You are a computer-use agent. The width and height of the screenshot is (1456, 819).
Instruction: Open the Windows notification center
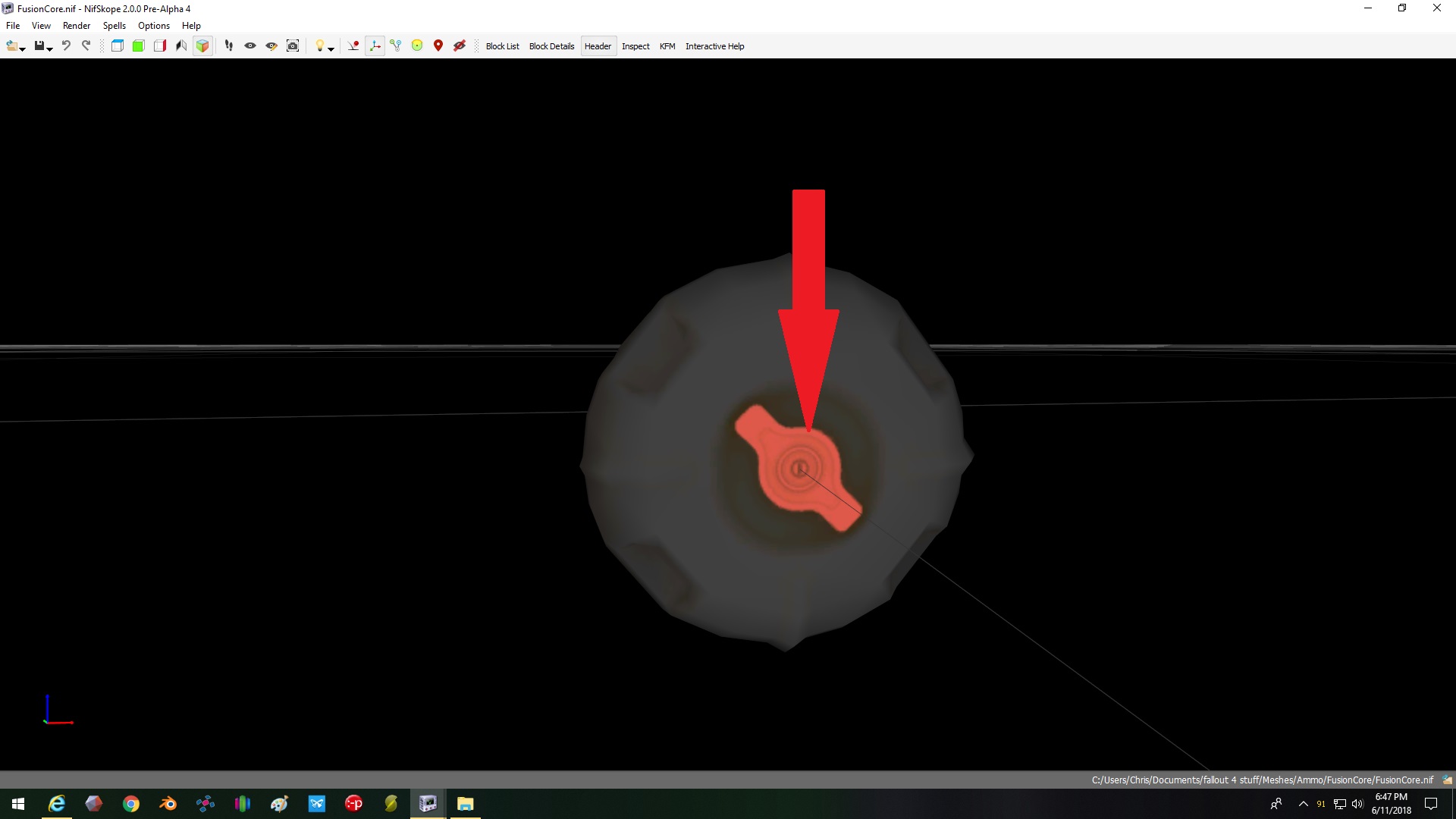[1431, 804]
